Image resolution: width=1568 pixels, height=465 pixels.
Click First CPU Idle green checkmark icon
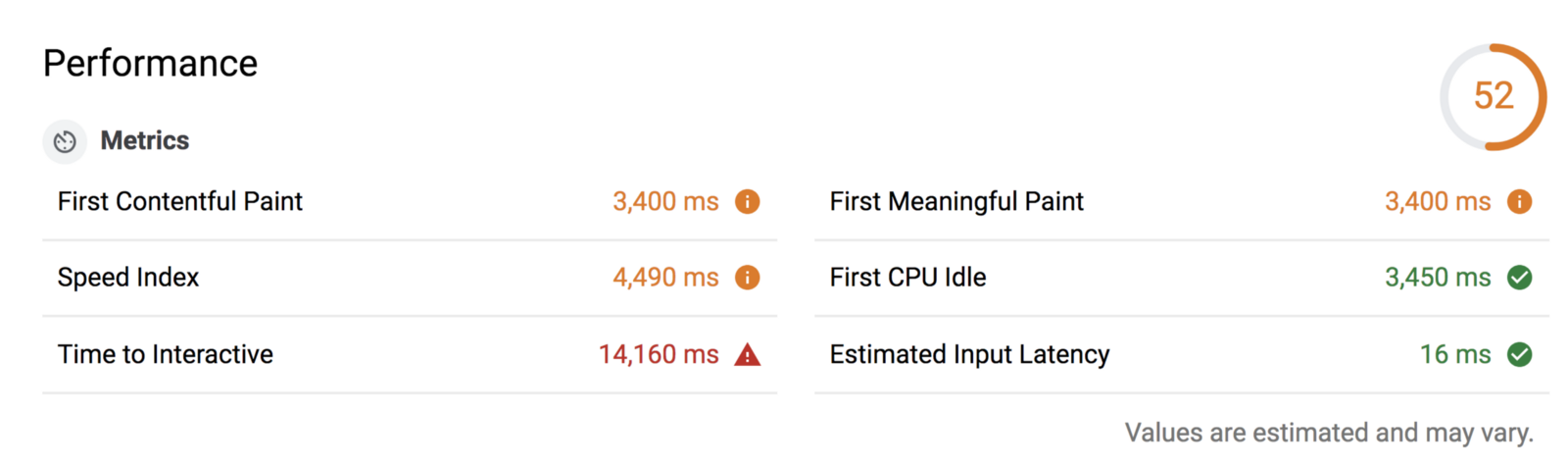1520,278
